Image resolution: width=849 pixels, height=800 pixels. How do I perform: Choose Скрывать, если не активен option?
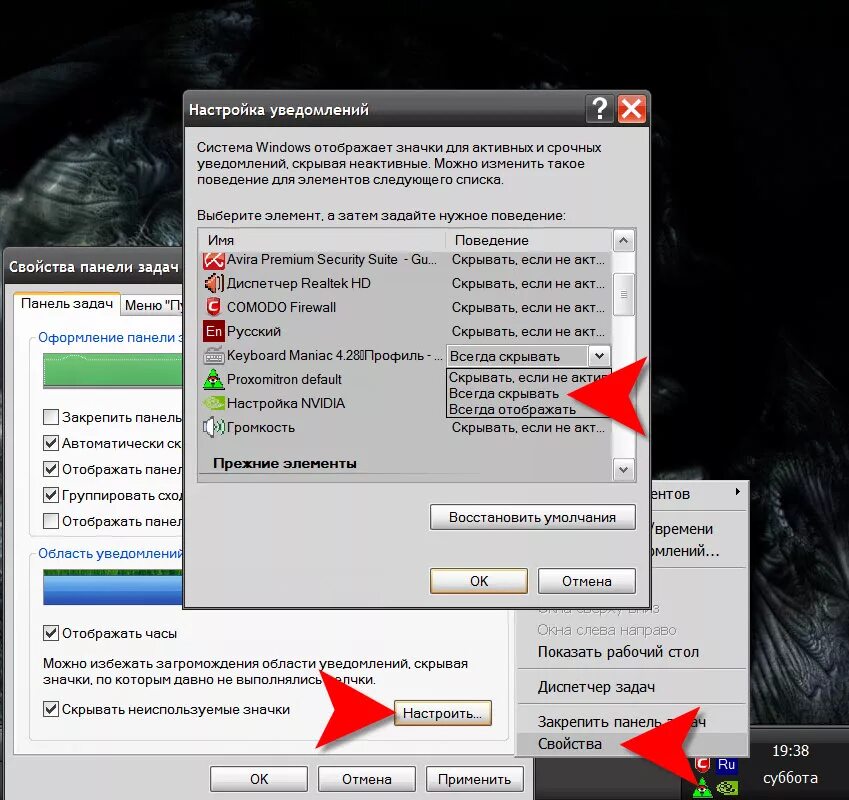click(528, 377)
